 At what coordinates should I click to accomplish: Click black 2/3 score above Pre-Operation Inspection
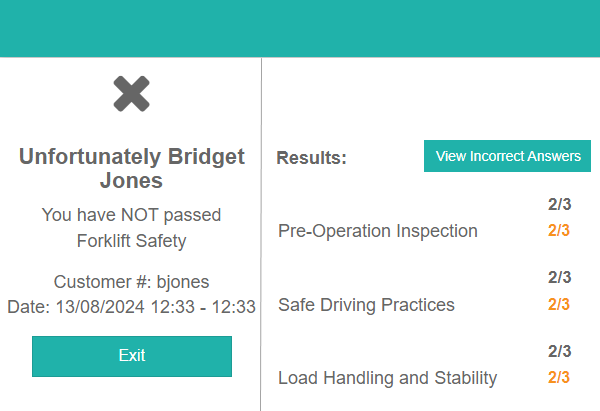pyautogui.click(x=559, y=204)
